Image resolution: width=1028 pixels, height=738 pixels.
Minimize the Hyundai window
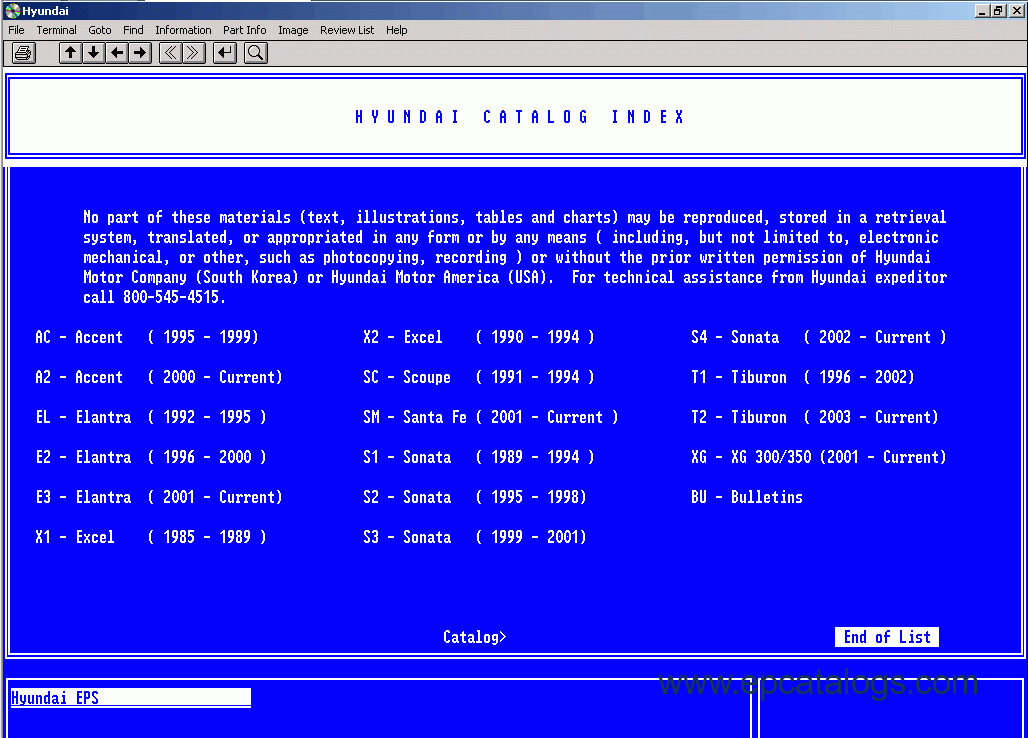coord(981,10)
